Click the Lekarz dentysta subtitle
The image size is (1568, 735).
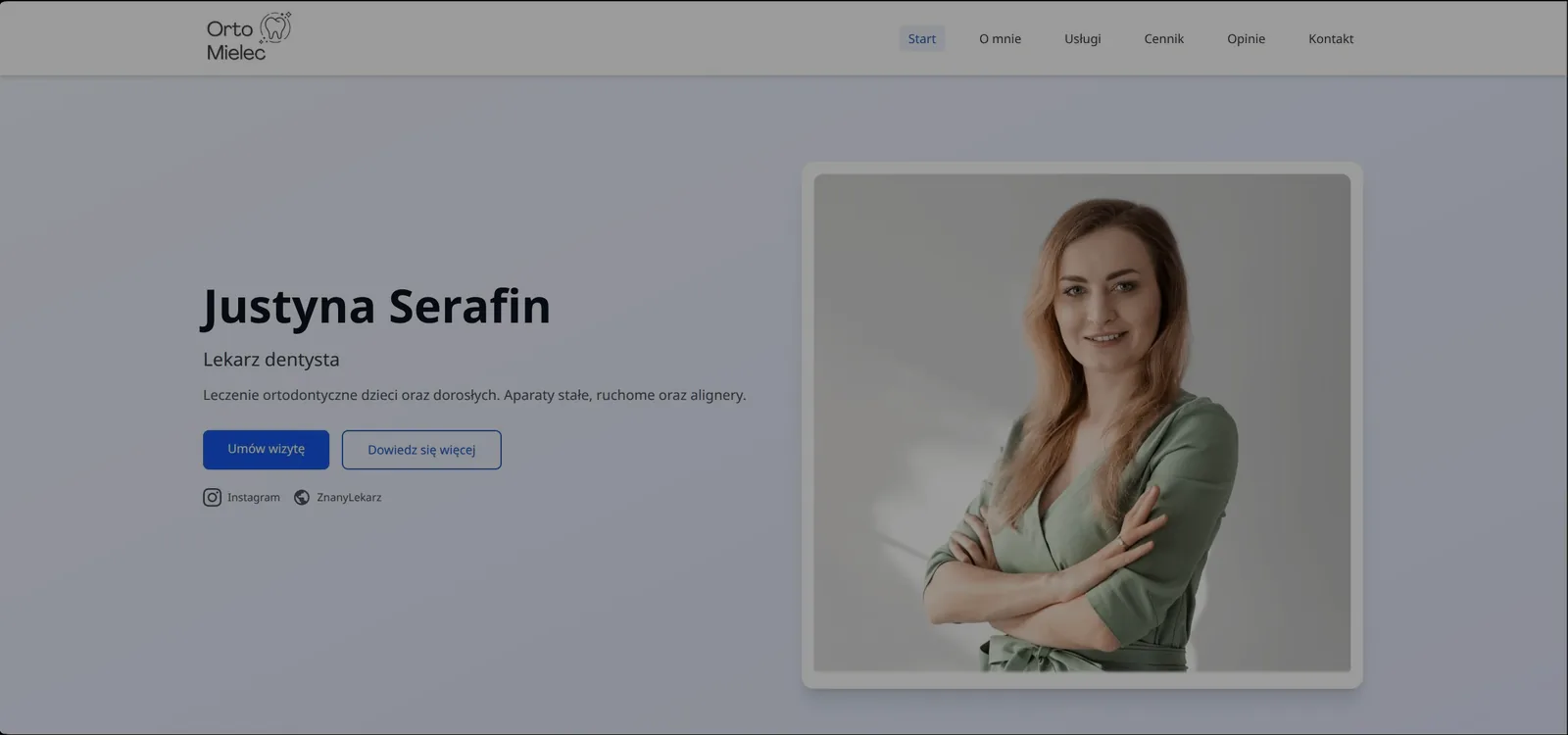pos(271,360)
